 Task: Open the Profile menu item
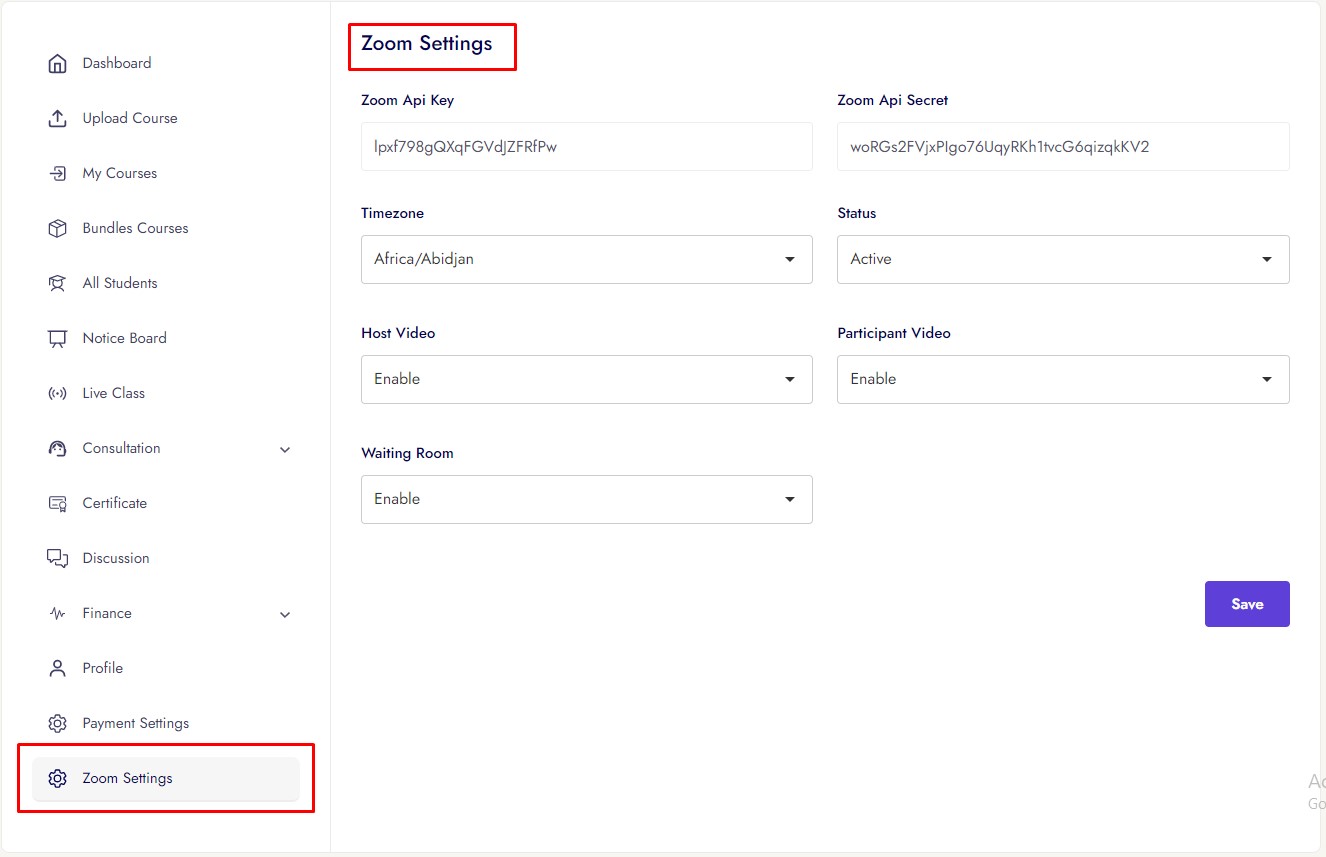tap(102, 669)
